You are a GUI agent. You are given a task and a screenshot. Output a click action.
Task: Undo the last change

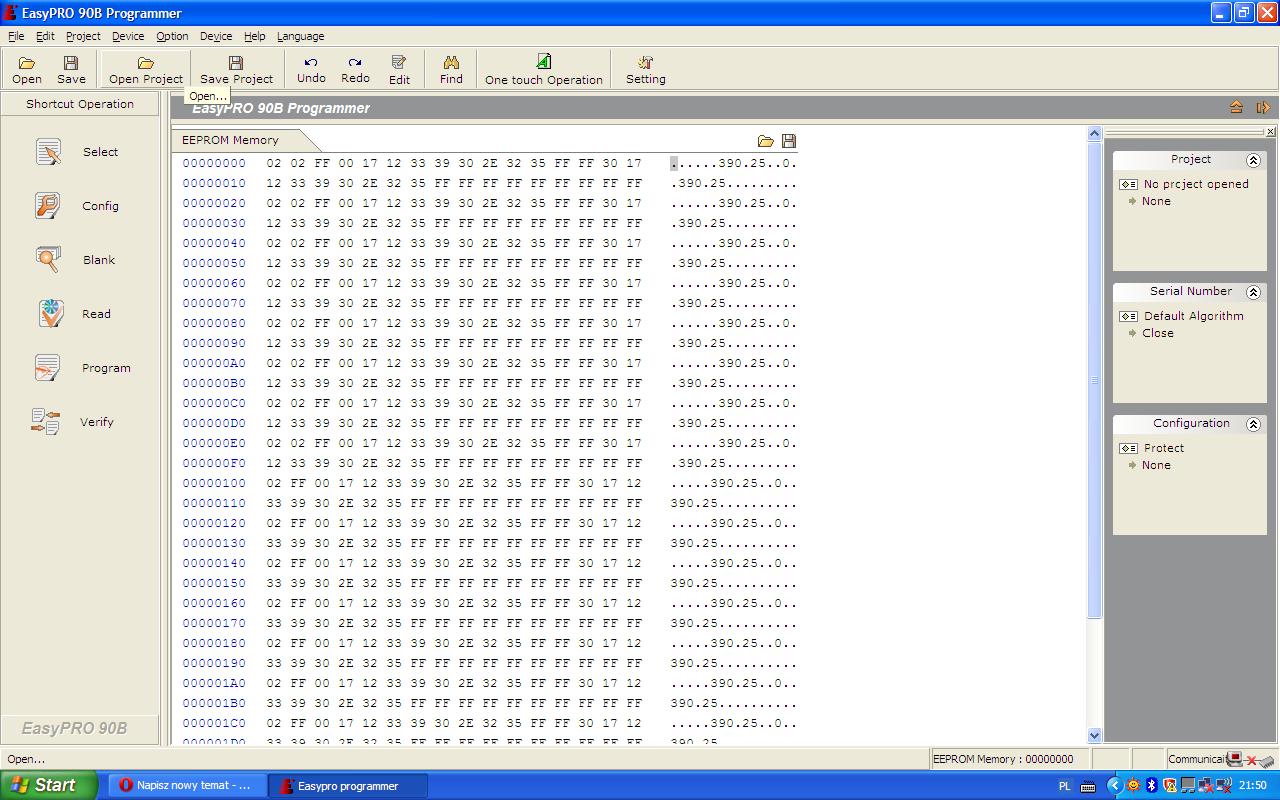(311, 69)
